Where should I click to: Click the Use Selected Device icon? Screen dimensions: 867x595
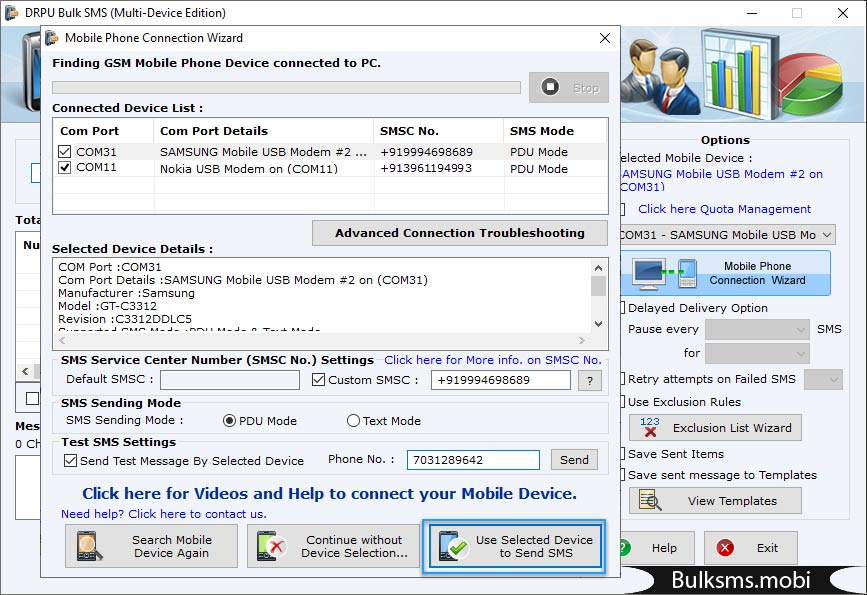click(x=453, y=546)
